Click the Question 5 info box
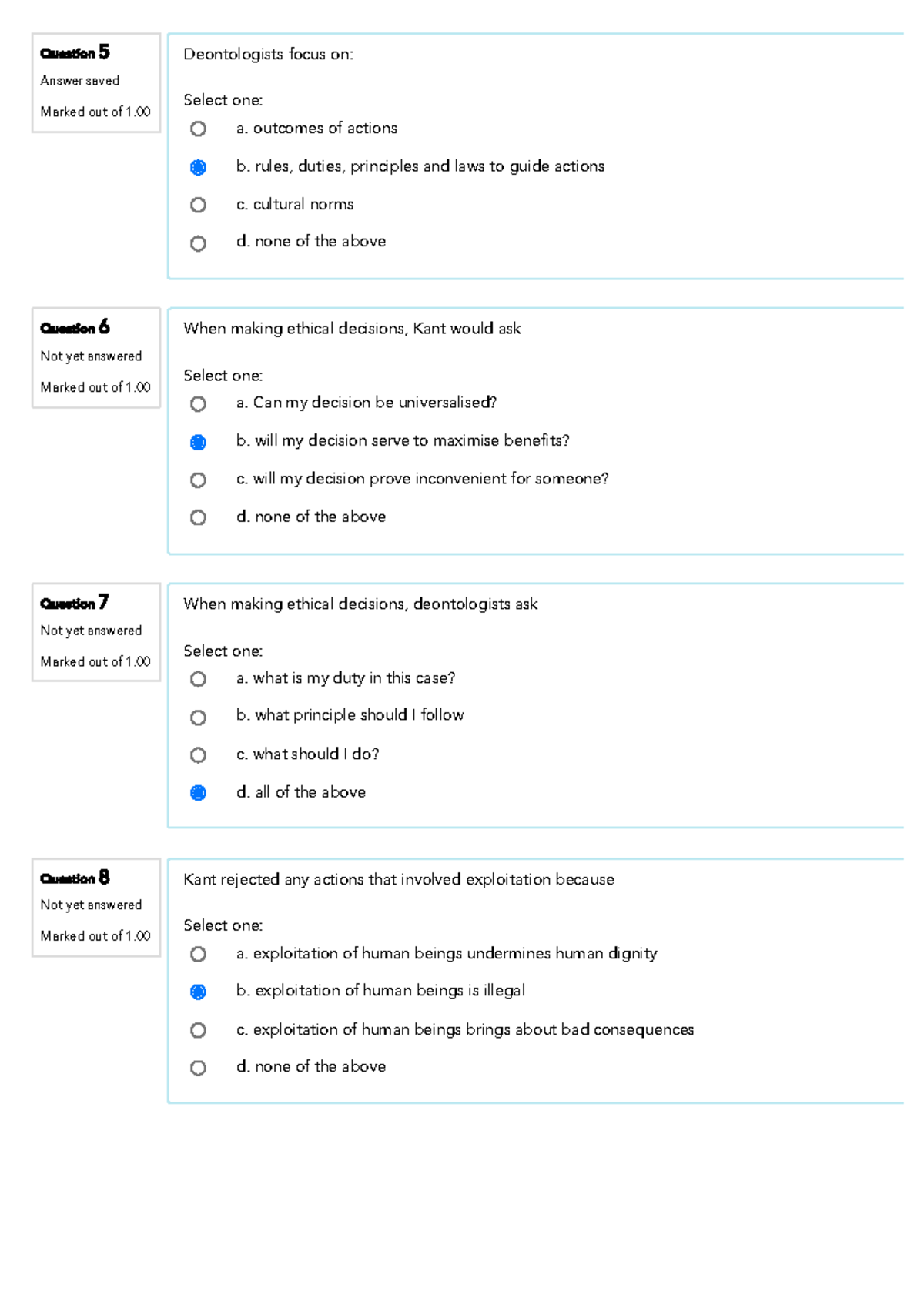The image size is (924, 1308). (x=95, y=81)
